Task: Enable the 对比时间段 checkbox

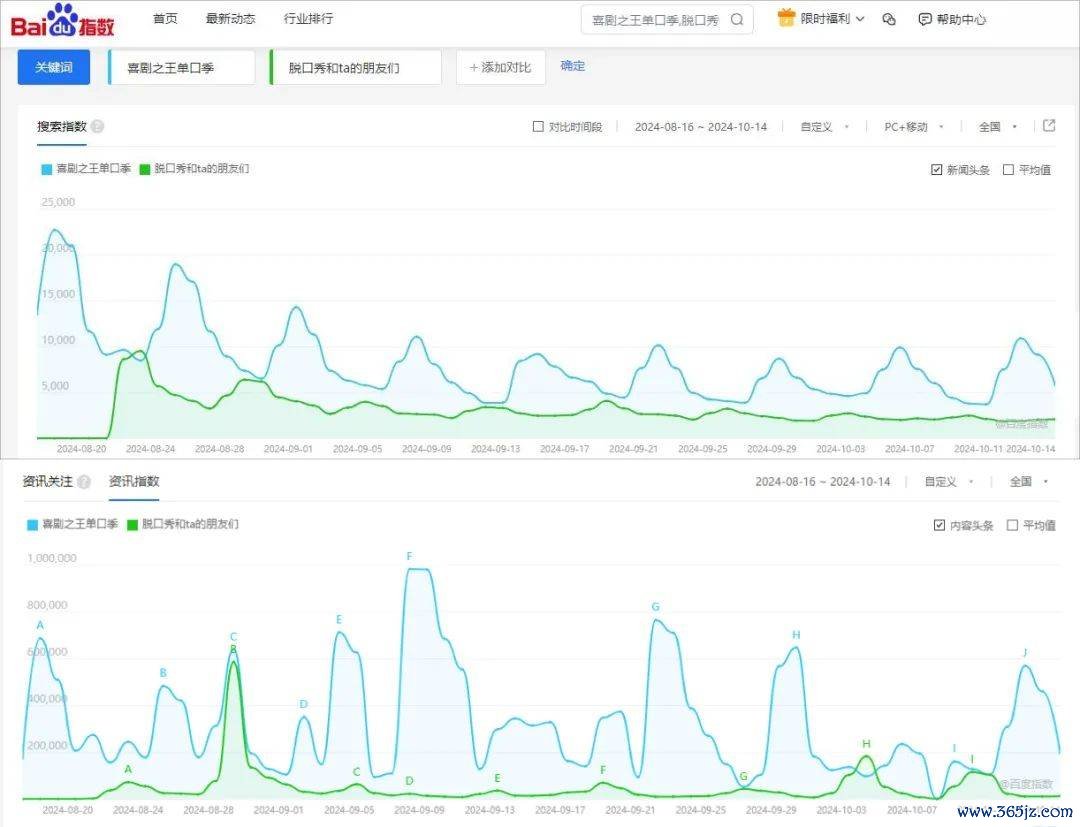Action: pos(539,127)
